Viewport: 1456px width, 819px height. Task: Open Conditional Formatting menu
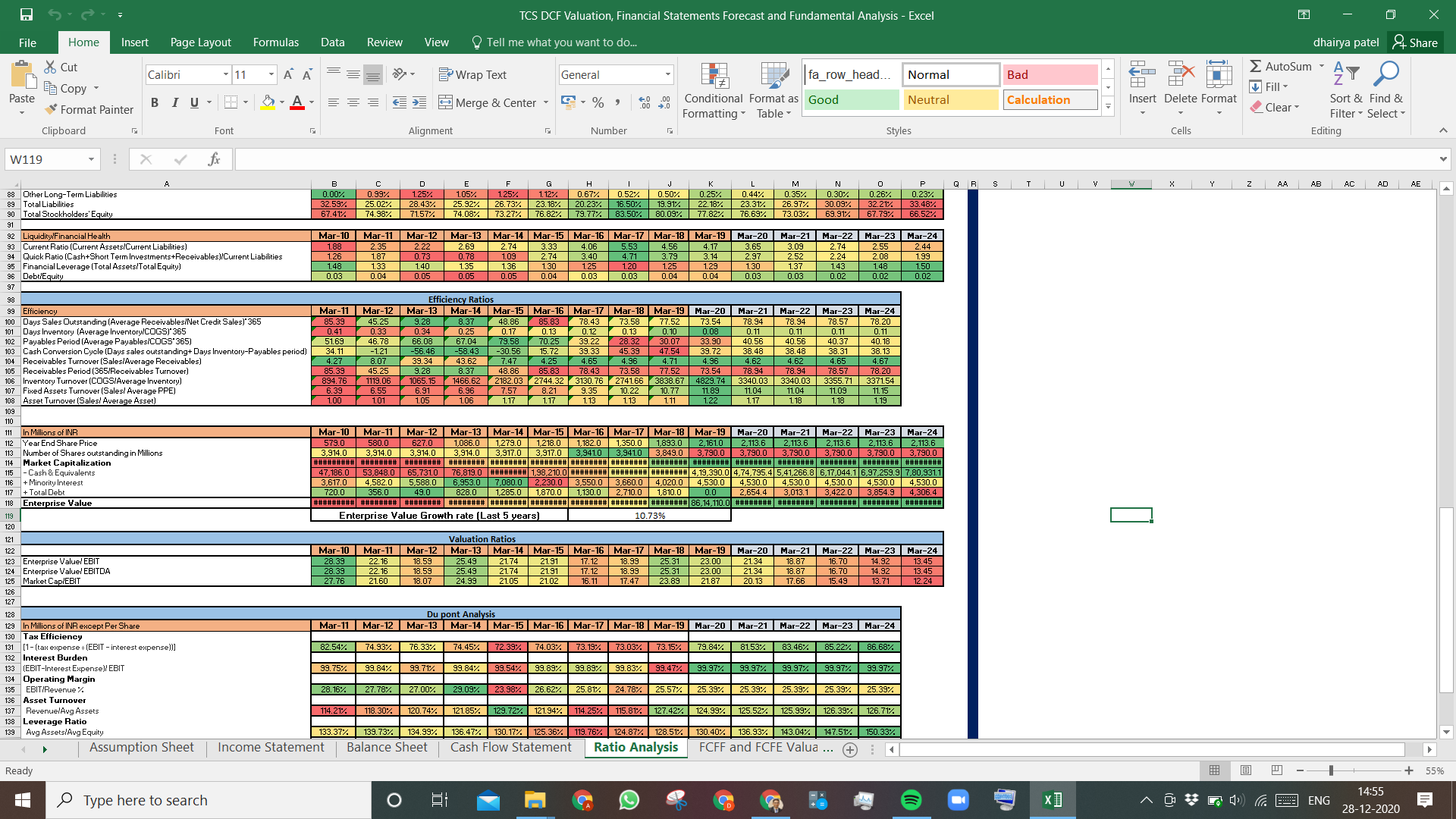[x=714, y=90]
